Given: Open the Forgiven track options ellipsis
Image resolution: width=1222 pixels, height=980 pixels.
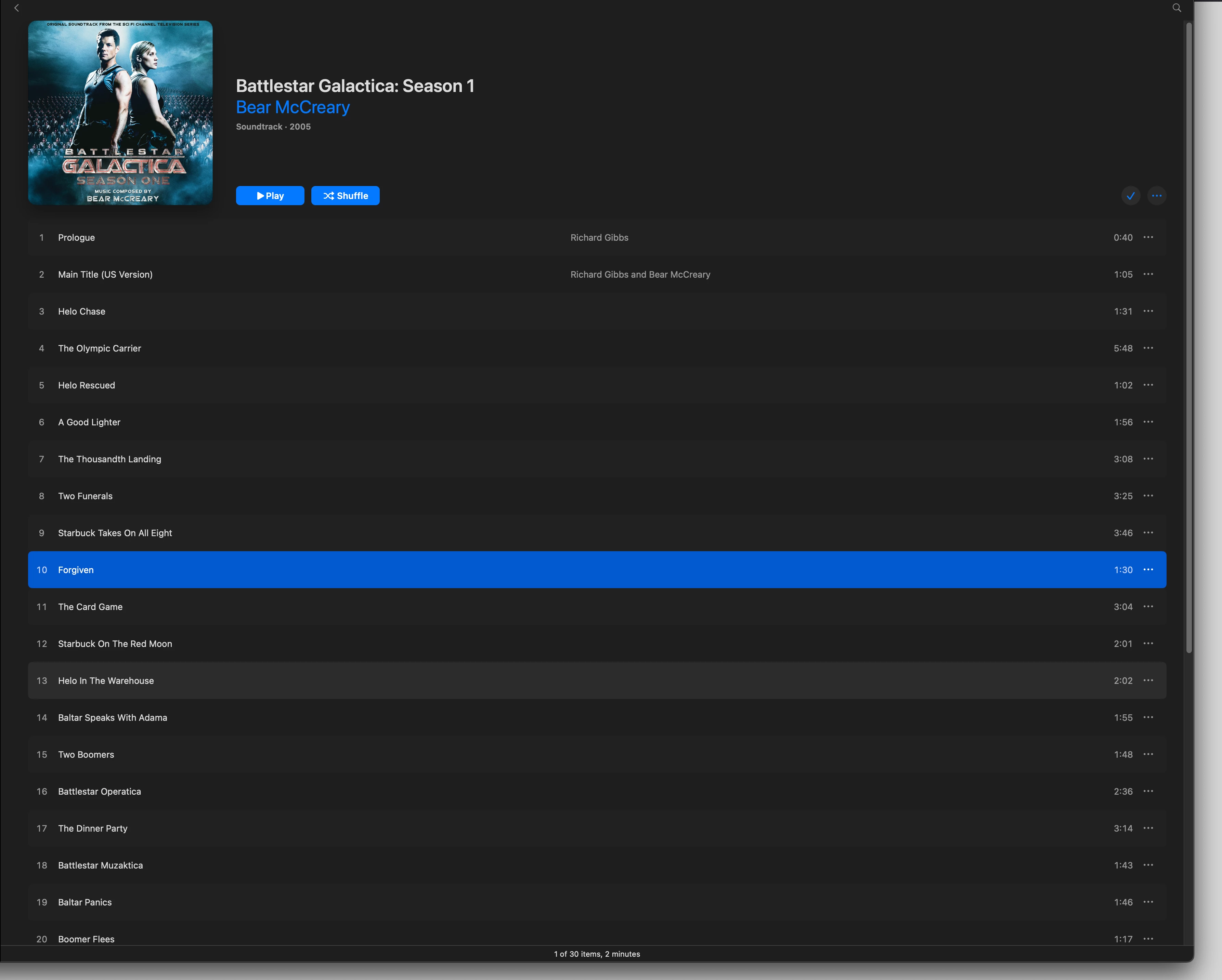Looking at the screenshot, I should pyautogui.click(x=1148, y=570).
